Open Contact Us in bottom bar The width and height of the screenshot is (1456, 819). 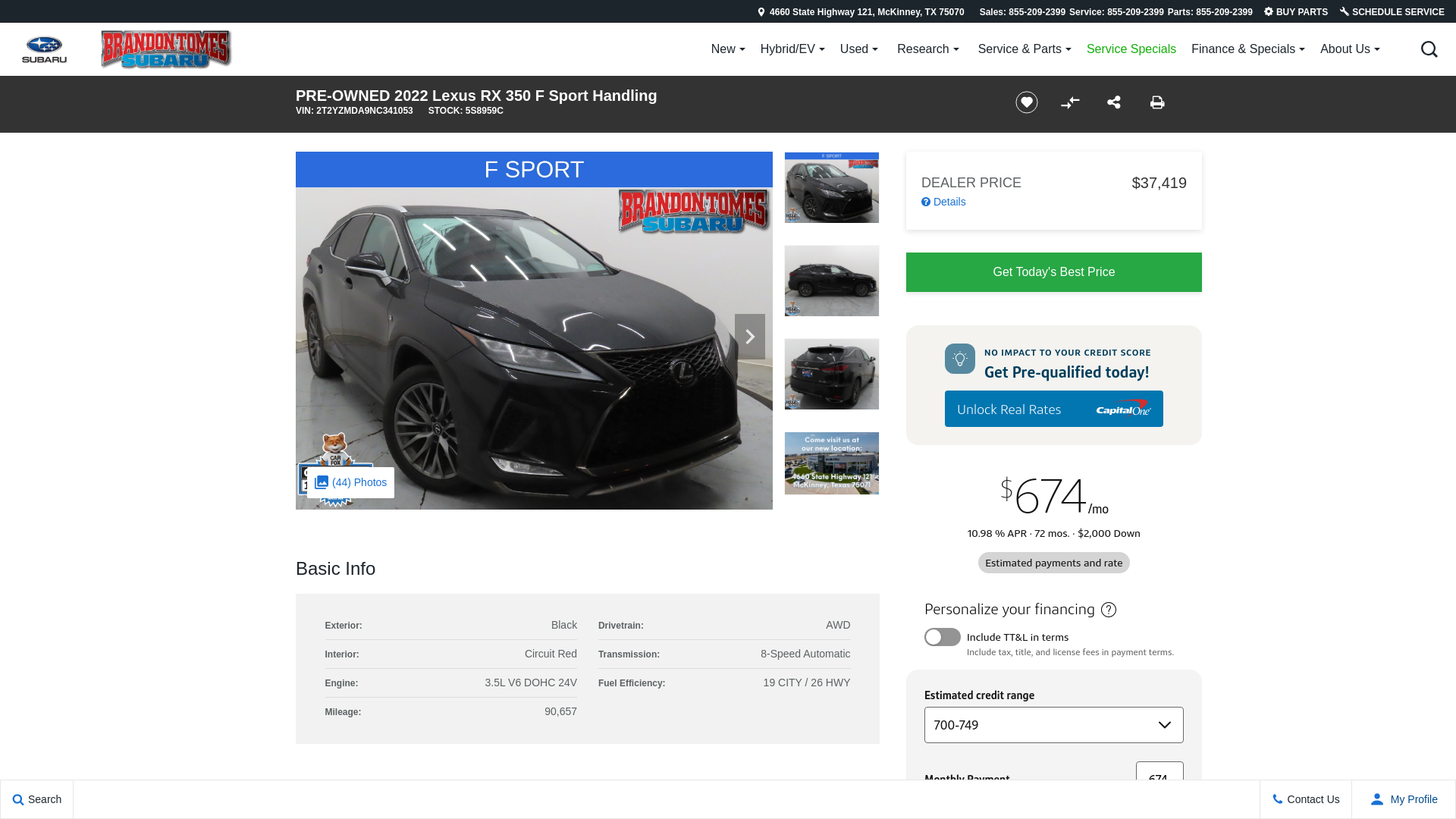(x=1306, y=799)
